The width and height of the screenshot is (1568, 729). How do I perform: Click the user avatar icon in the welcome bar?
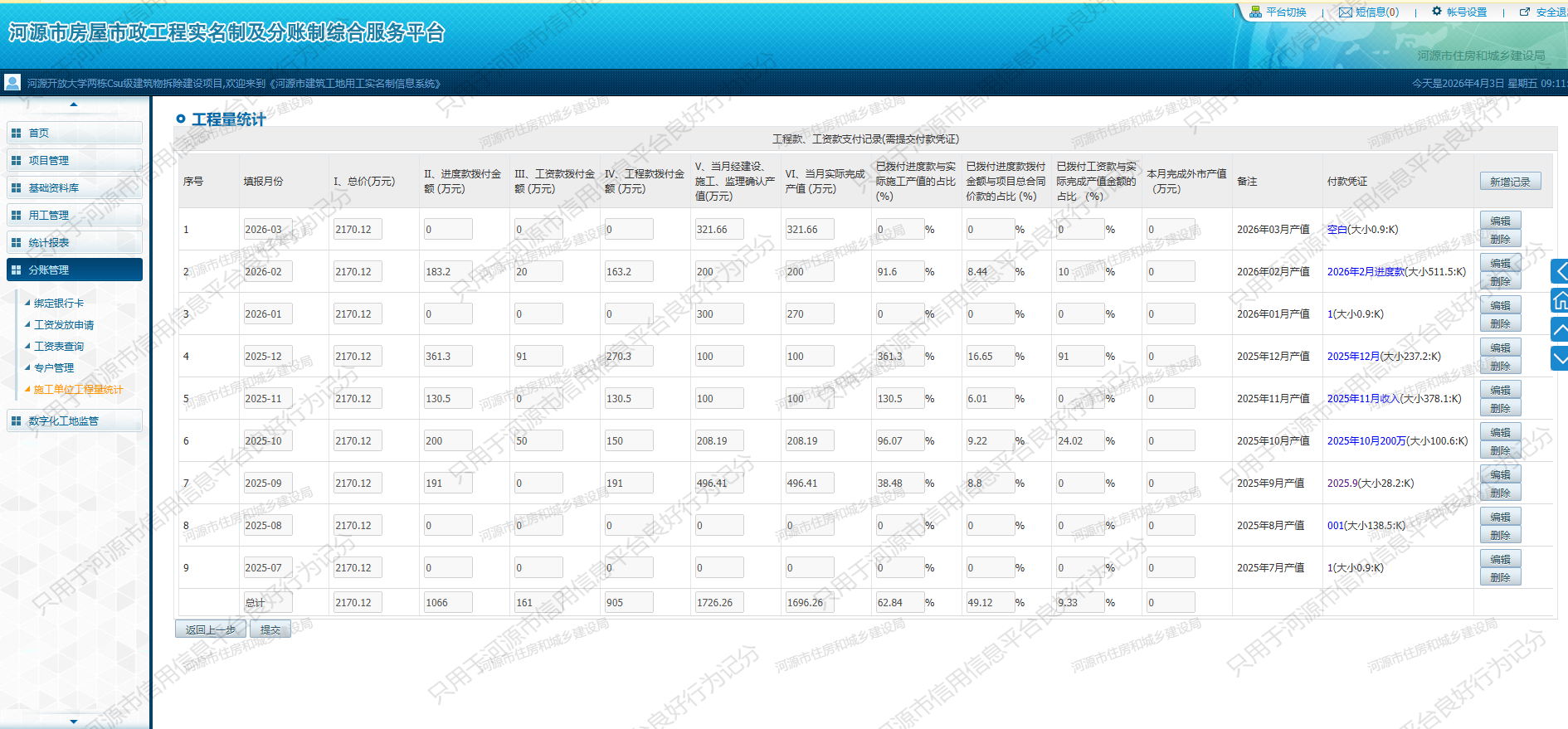(x=12, y=83)
